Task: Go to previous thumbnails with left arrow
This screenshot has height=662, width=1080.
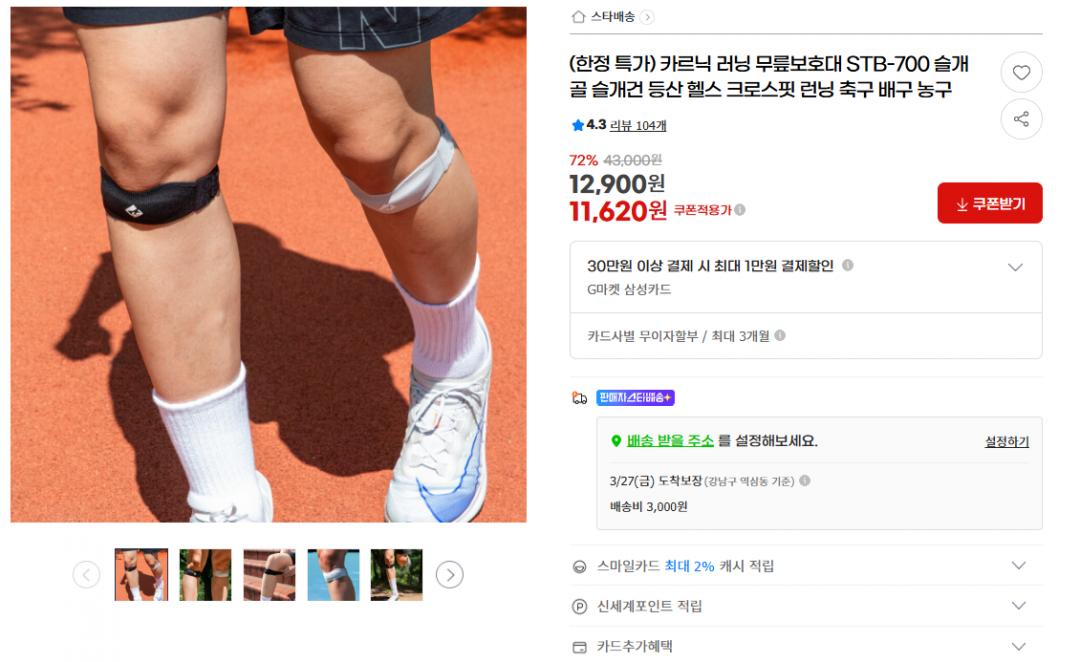Action: [x=86, y=575]
